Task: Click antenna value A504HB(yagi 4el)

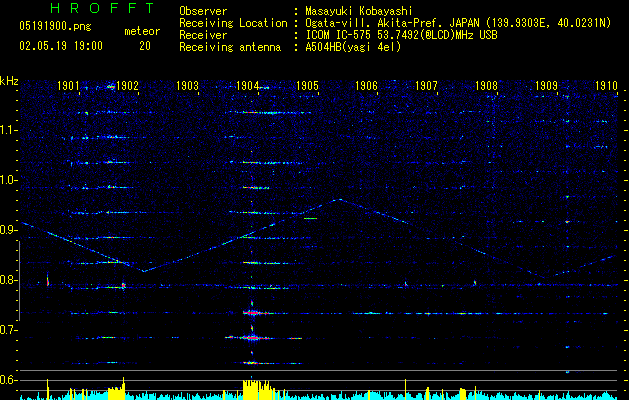Action: coord(353,47)
